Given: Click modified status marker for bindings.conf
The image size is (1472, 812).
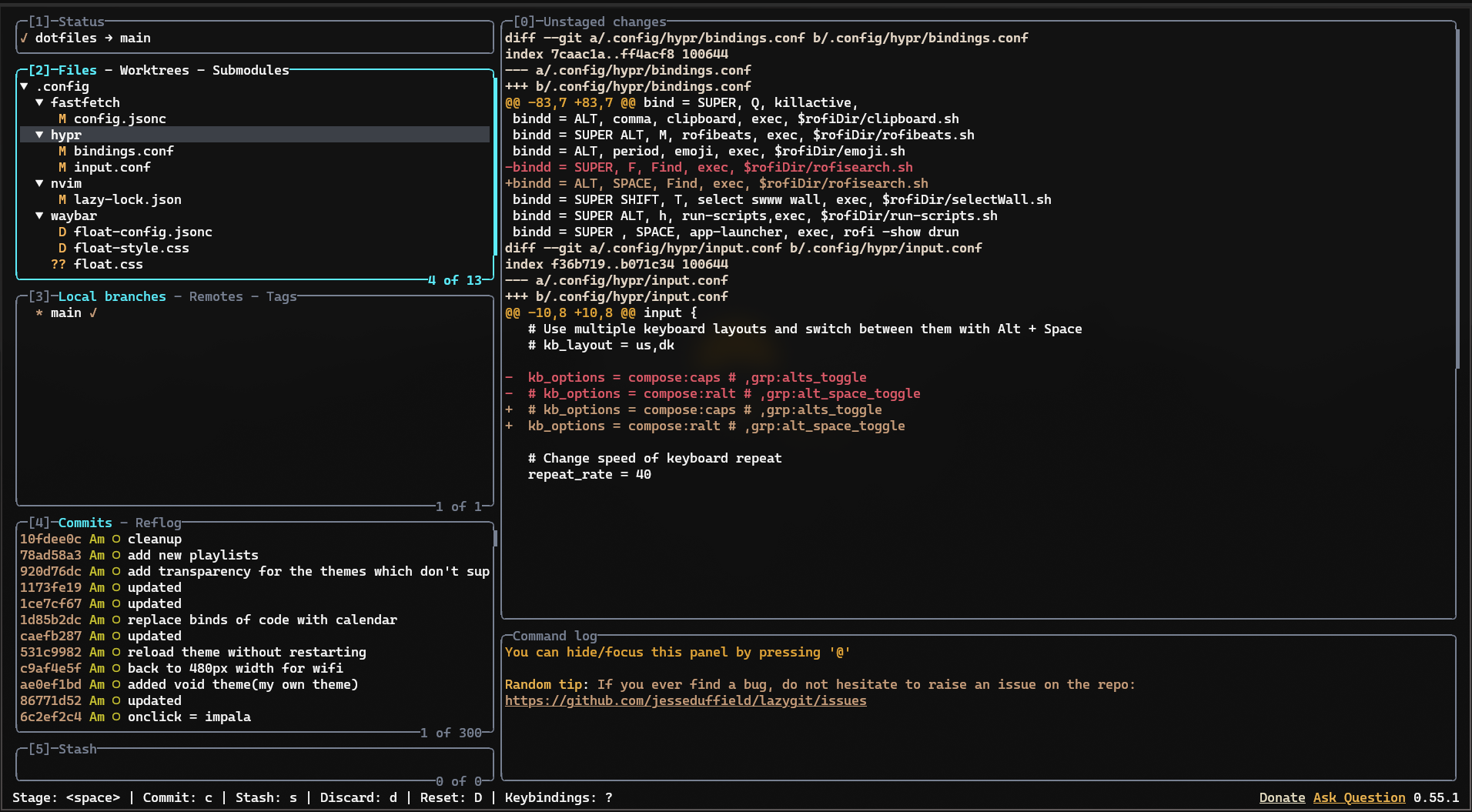Looking at the screenshot, I should 62,151.
